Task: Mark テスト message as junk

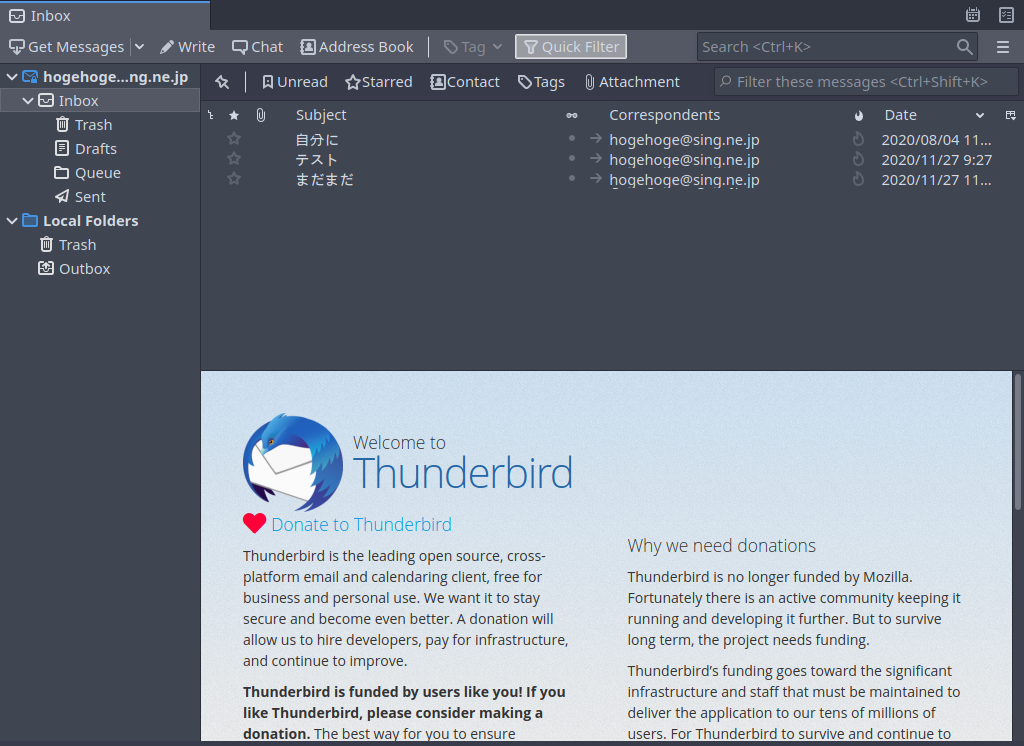Action: click(x=858, y=159)
